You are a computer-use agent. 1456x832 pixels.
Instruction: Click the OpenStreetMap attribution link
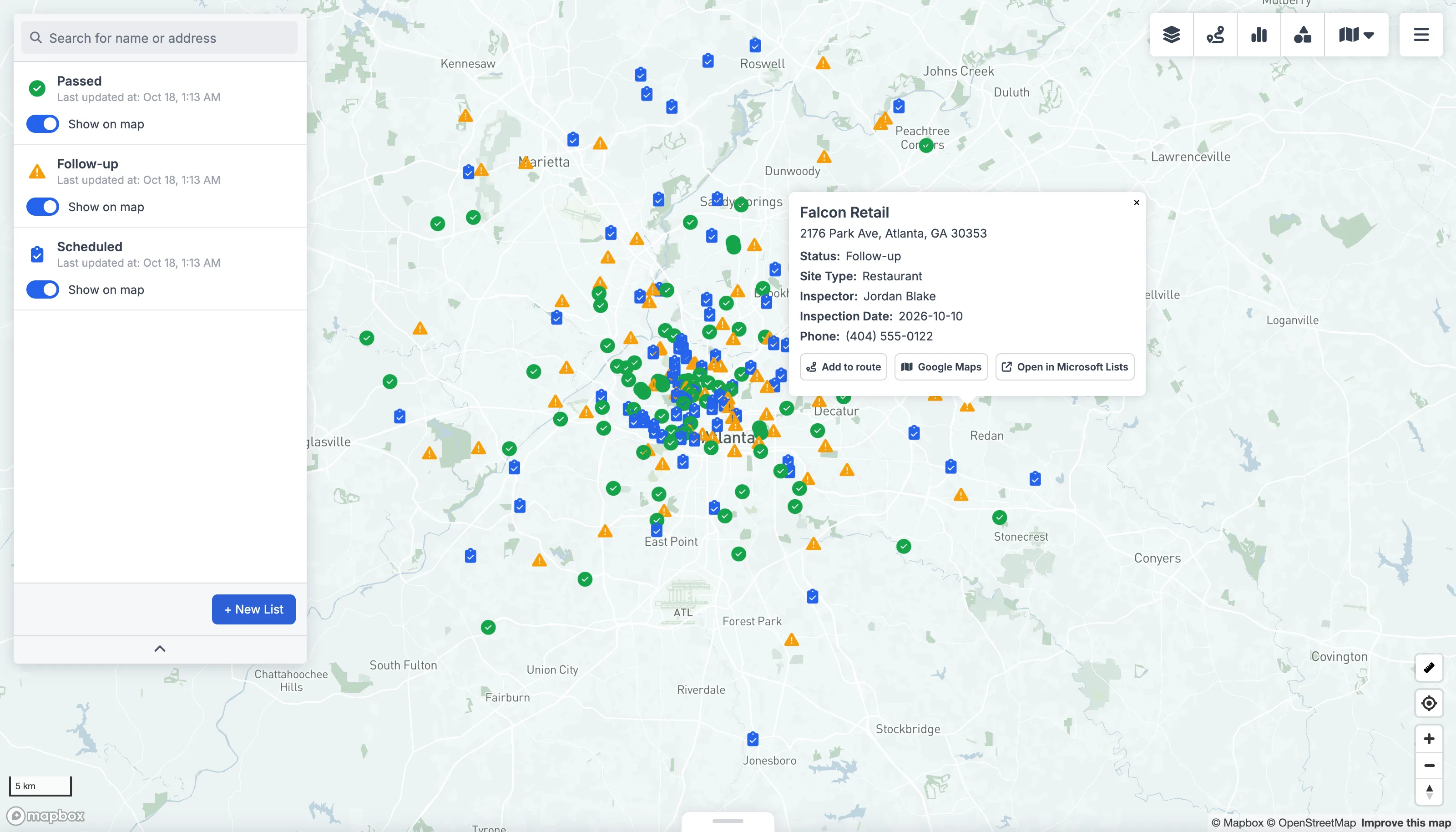coord(1311,823)
